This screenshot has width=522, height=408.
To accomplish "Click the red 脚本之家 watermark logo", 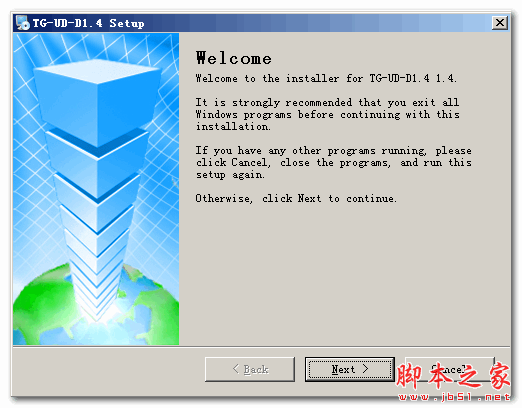I will tap(453, 376).
